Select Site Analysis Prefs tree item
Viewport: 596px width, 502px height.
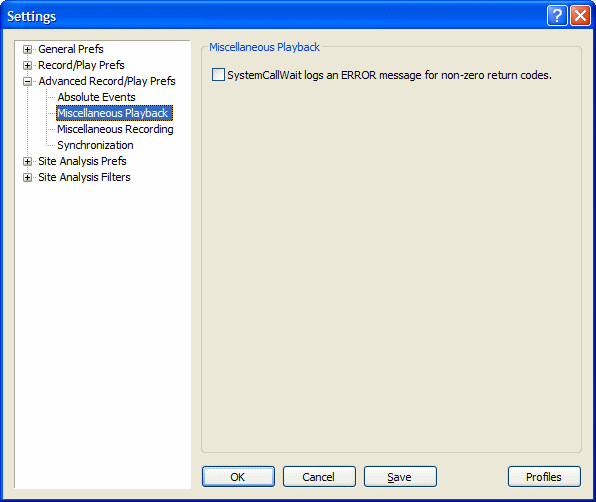pyautogui.click(x=82, y=161)
